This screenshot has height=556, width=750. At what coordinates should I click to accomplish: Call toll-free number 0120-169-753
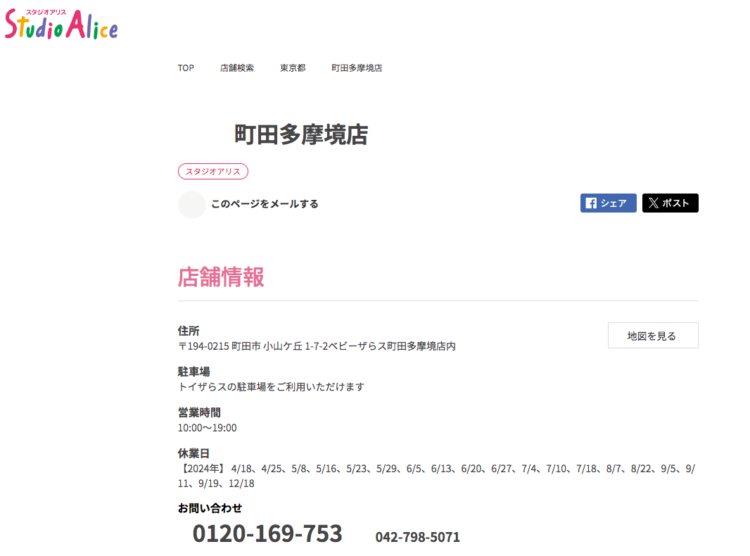click(x=267, y=534)
